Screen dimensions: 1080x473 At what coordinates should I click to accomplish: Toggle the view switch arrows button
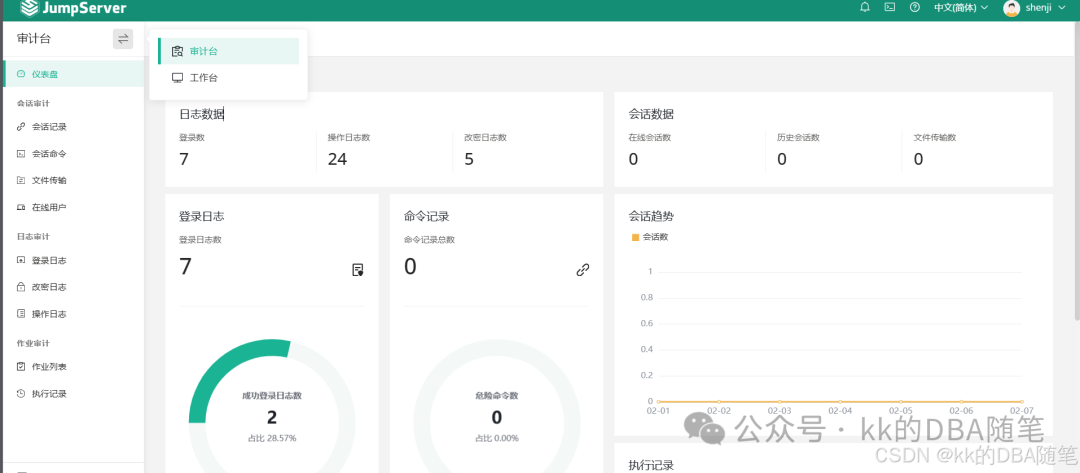[123, 39]
